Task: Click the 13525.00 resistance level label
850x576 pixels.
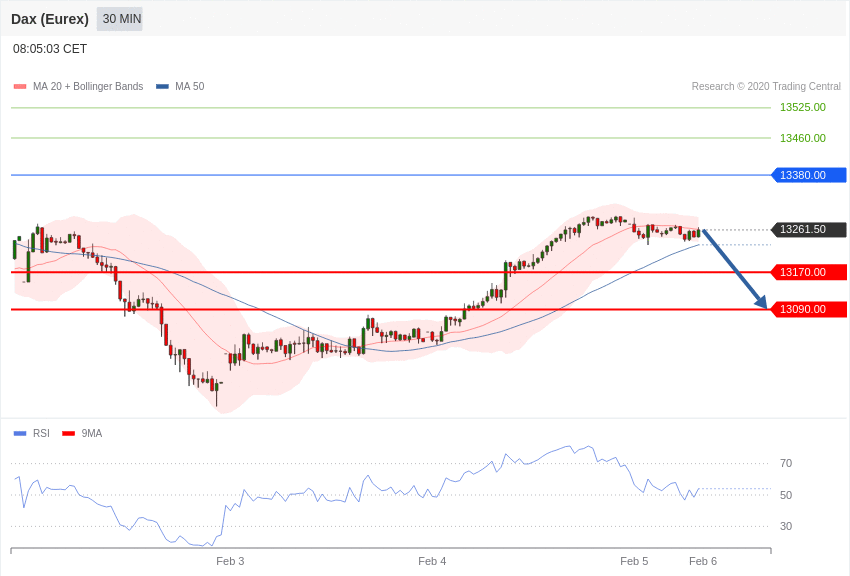Action: click(x=803, y=107)
